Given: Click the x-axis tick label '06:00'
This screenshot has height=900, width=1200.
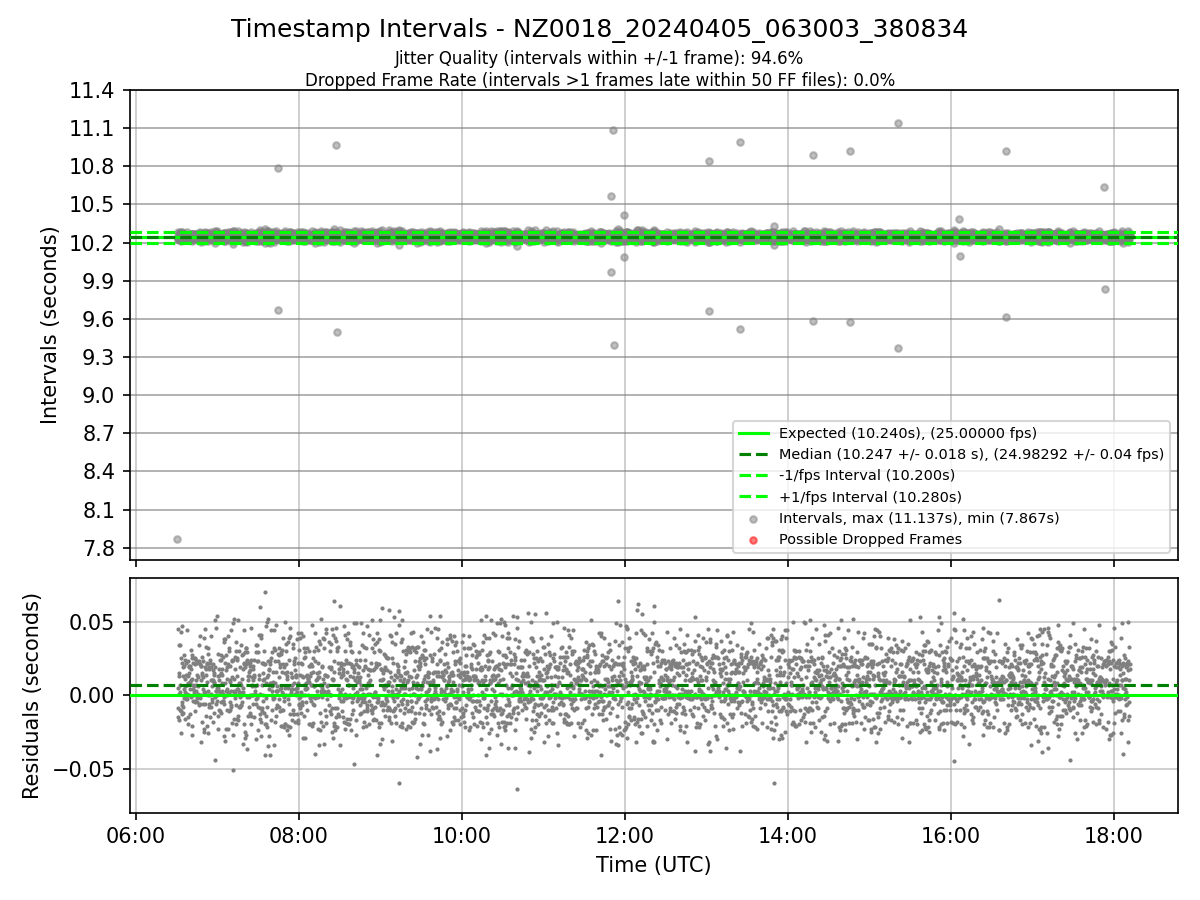Looking at the screenshot, I should tap(135, 836).
